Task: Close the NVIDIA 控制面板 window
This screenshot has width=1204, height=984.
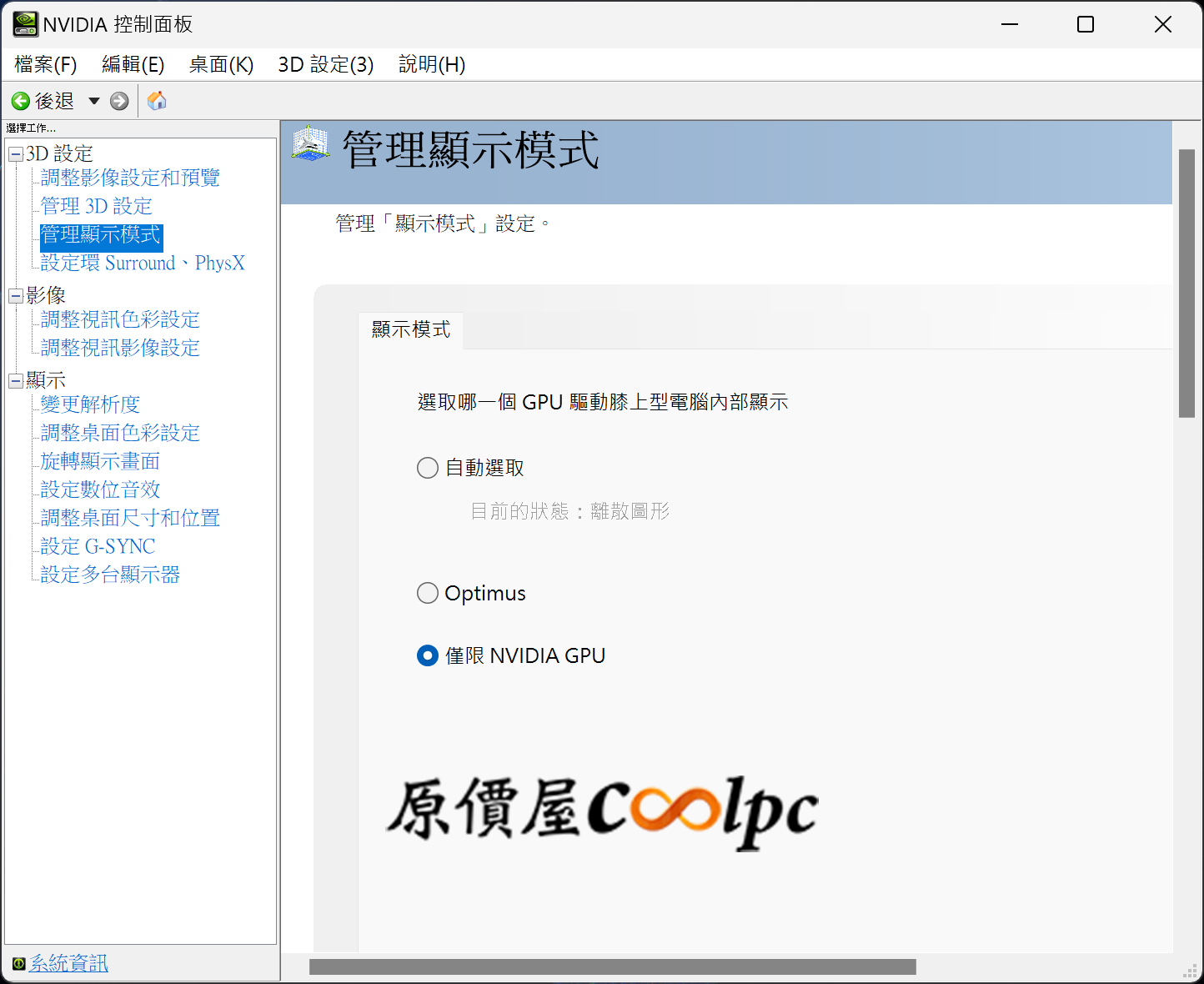Action: [1163, 24]
